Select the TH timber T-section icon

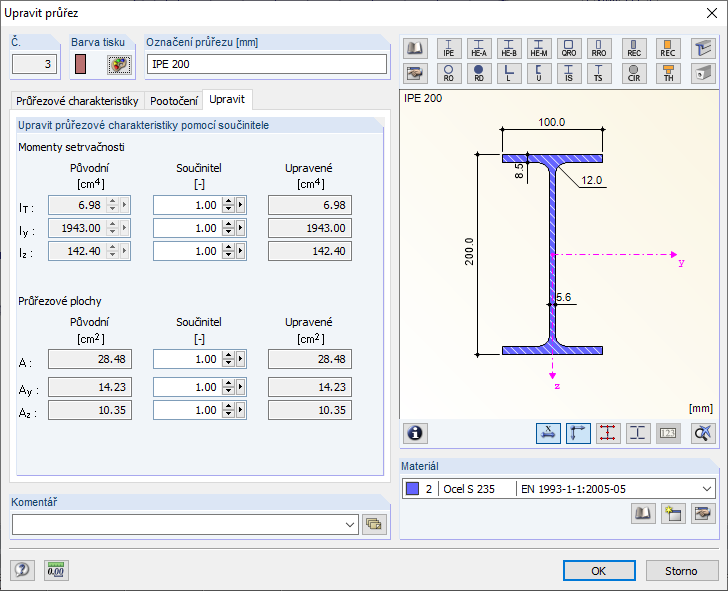[x=668, y=73]
